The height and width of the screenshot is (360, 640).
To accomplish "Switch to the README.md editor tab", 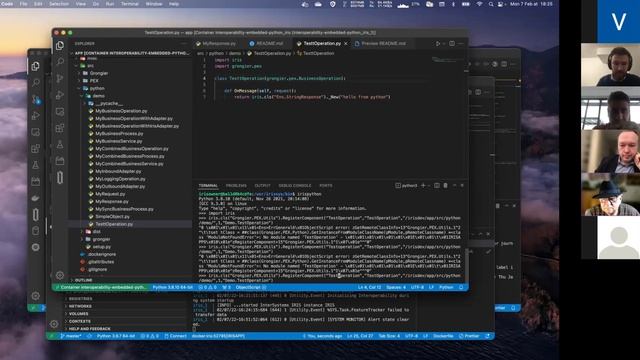I will click(266, 43).
